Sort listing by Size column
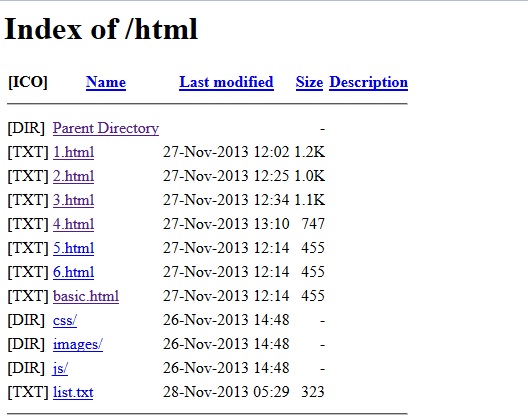528x417 pixels. [x=309, y=83]
